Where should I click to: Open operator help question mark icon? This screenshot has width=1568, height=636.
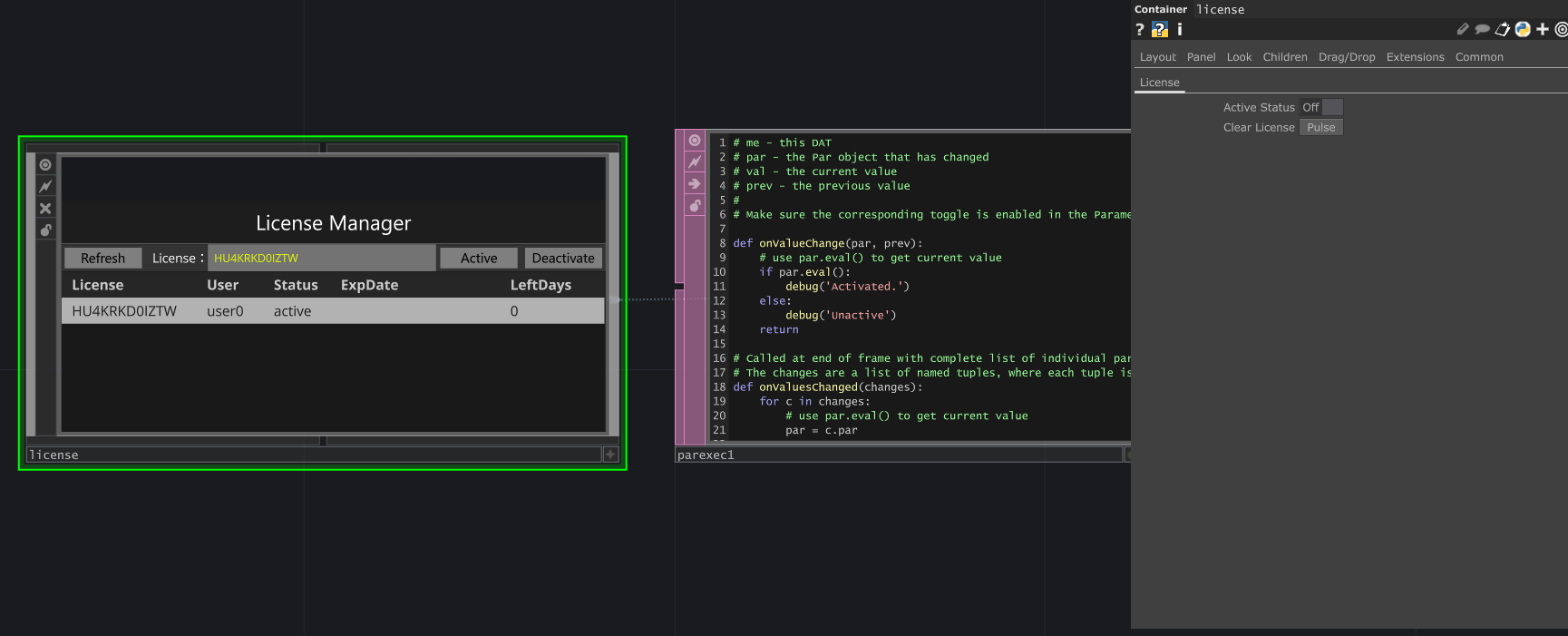pyautogui.click(x=1140, y=30)
